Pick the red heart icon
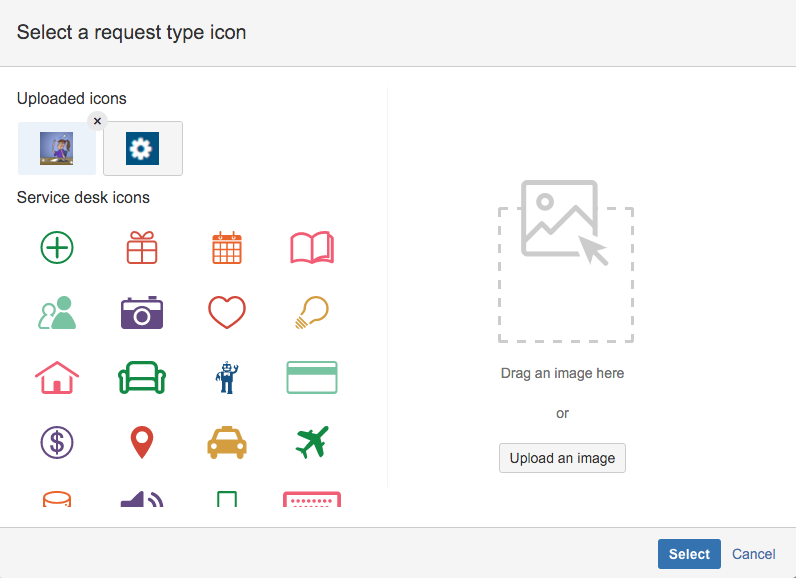 click(x=227, y=313)
